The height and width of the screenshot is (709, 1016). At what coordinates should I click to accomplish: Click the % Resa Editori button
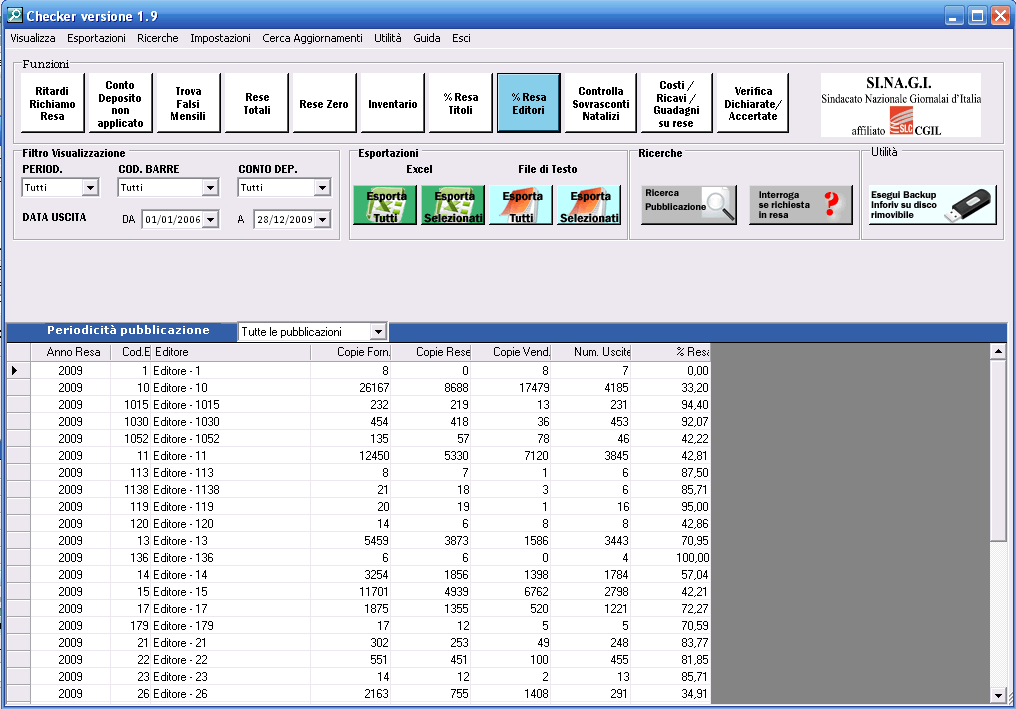tap(529, 103)
